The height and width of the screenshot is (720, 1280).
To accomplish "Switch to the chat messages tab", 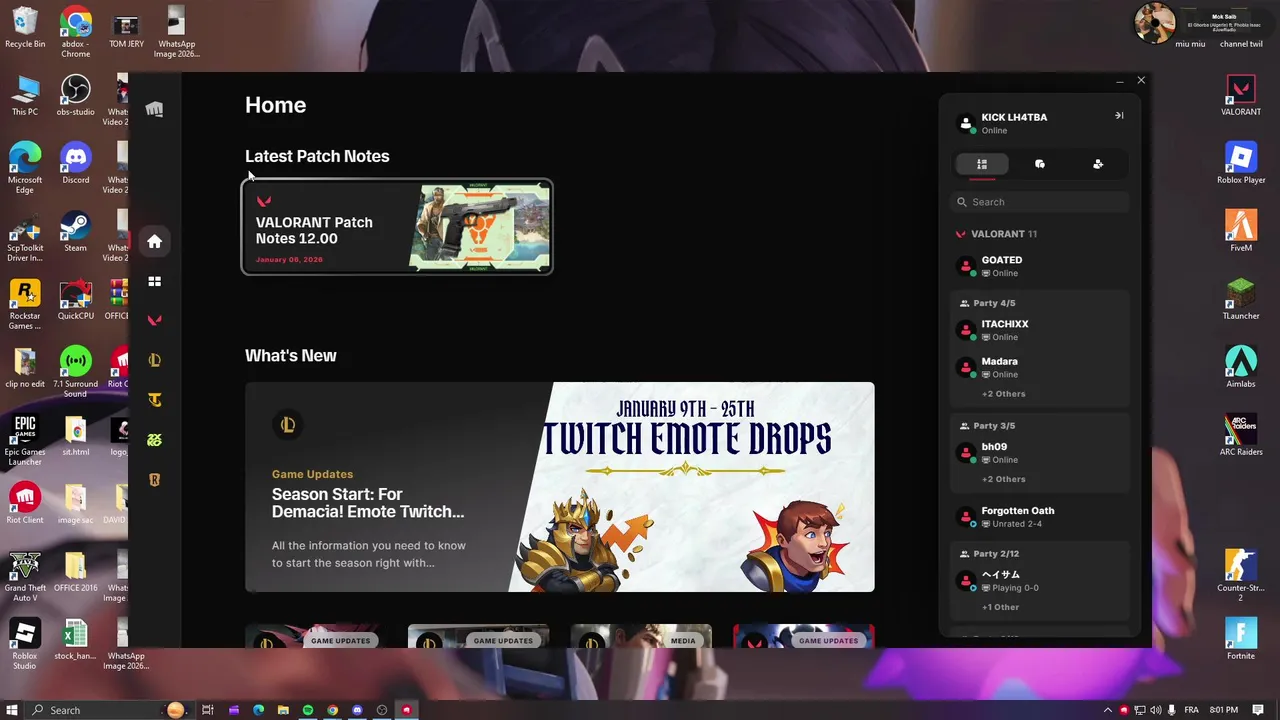I will tap(1040, 164).
